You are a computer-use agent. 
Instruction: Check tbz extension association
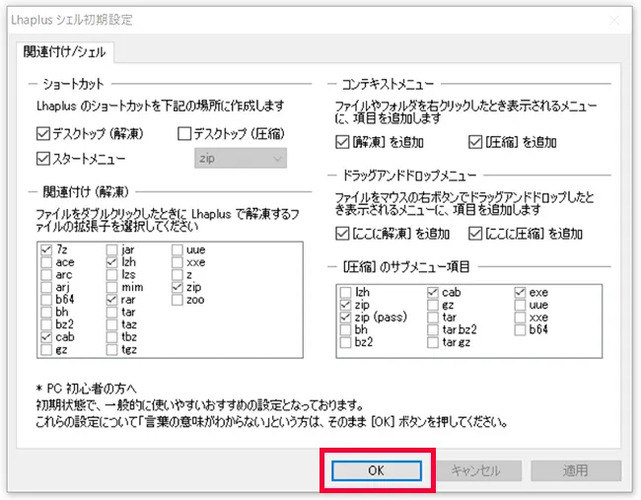coord(112,337)
